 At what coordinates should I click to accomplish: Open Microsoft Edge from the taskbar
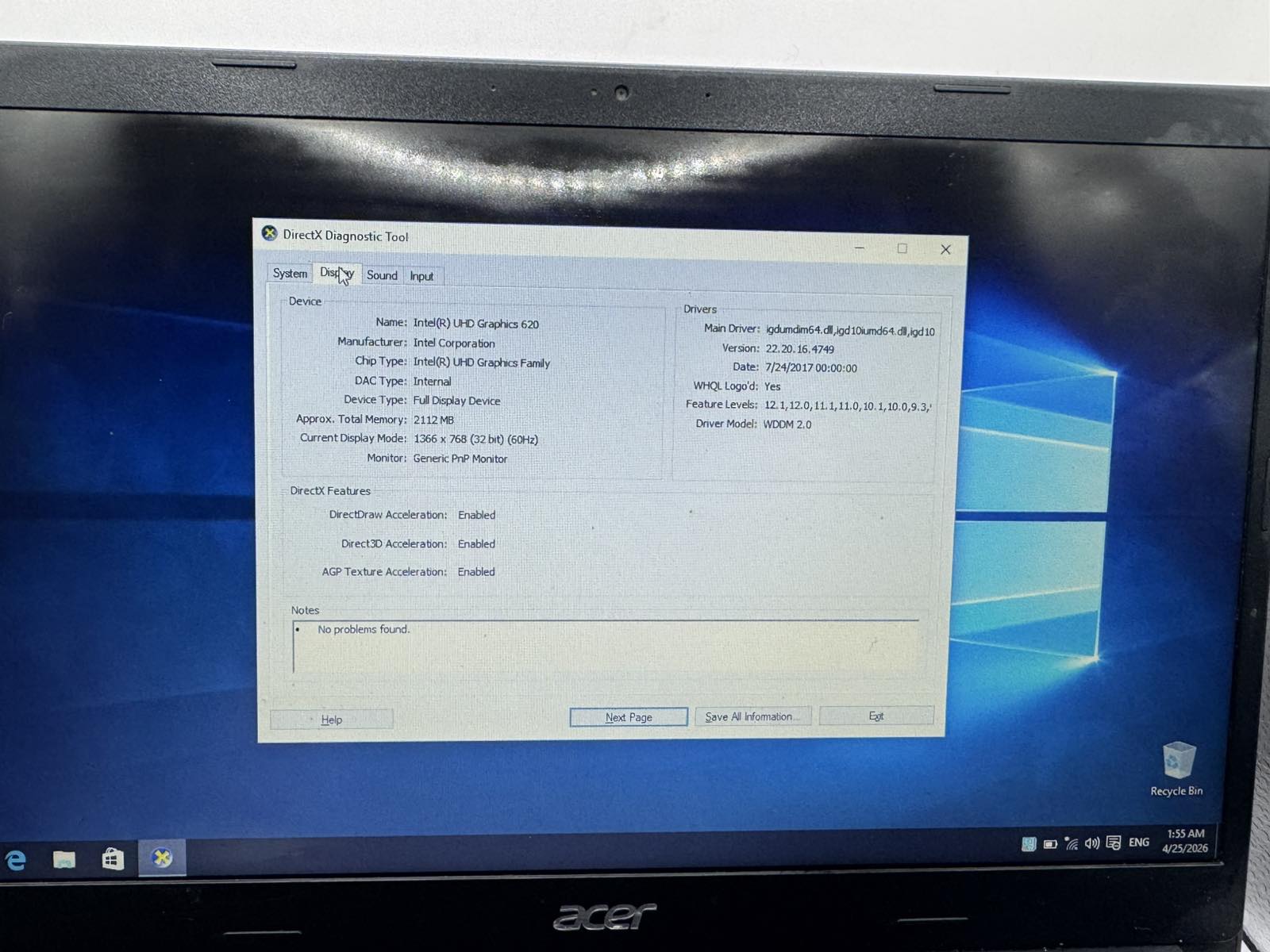(x=16, y=860)
